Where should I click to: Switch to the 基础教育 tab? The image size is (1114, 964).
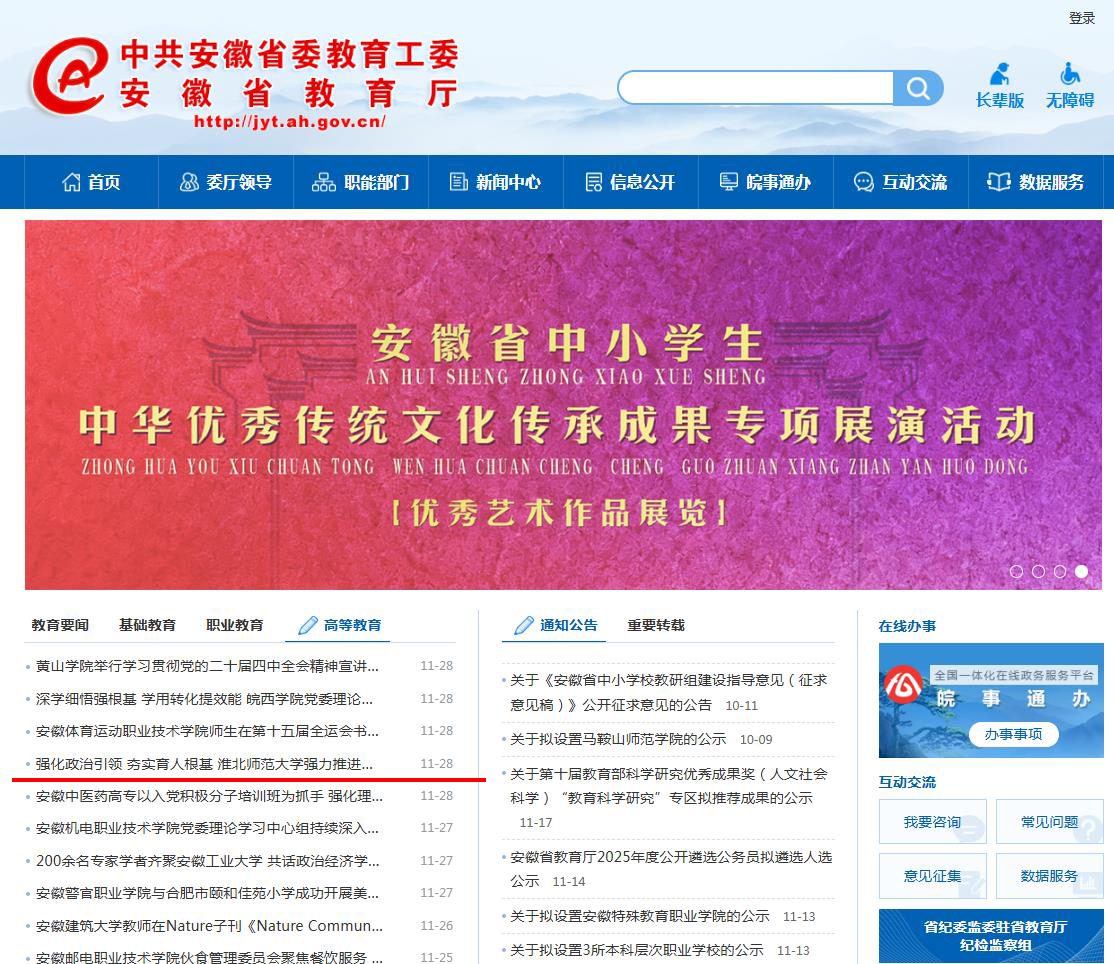147,625
